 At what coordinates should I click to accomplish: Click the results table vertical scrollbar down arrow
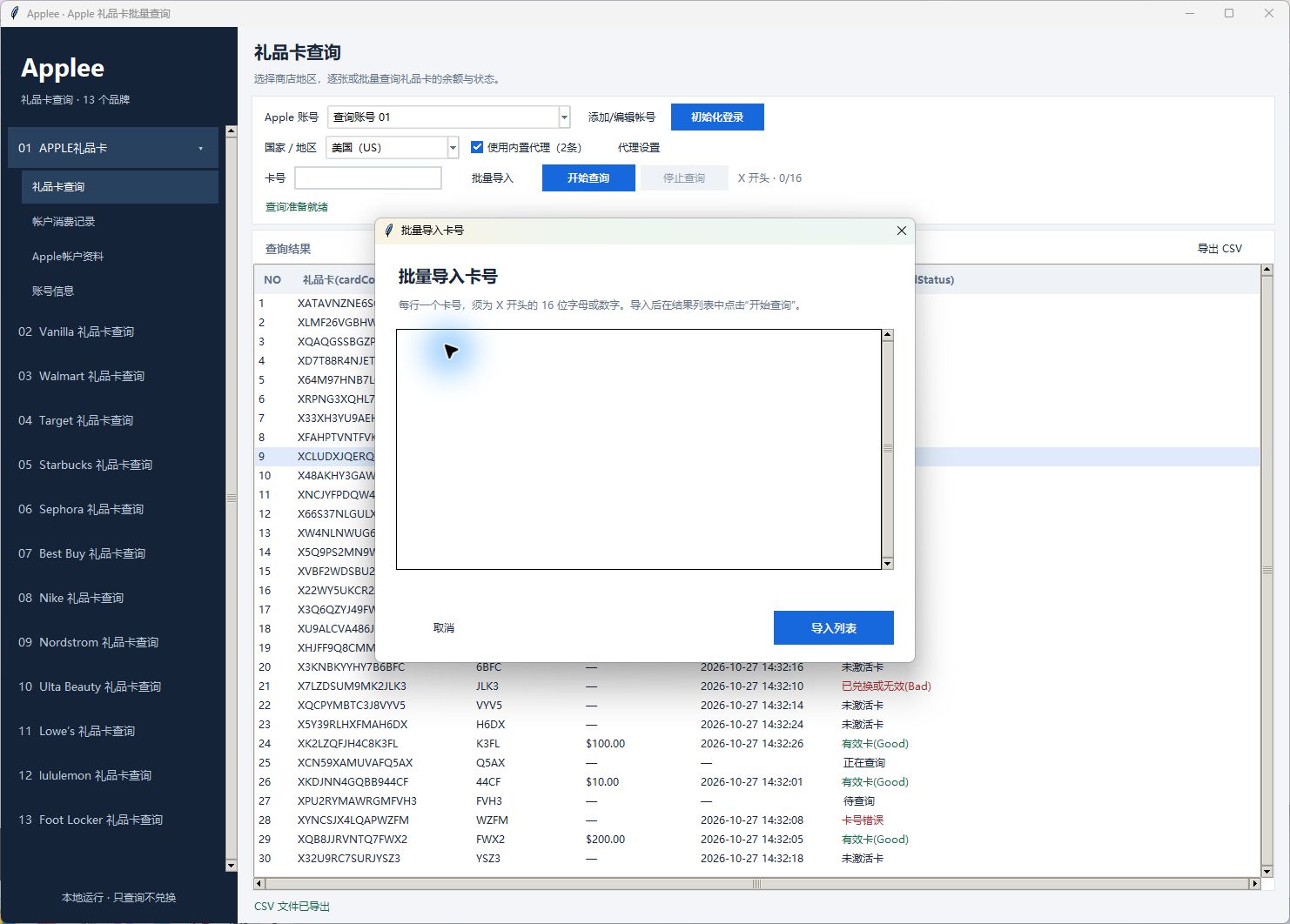pyautogui.click(x=1267, y=871)
